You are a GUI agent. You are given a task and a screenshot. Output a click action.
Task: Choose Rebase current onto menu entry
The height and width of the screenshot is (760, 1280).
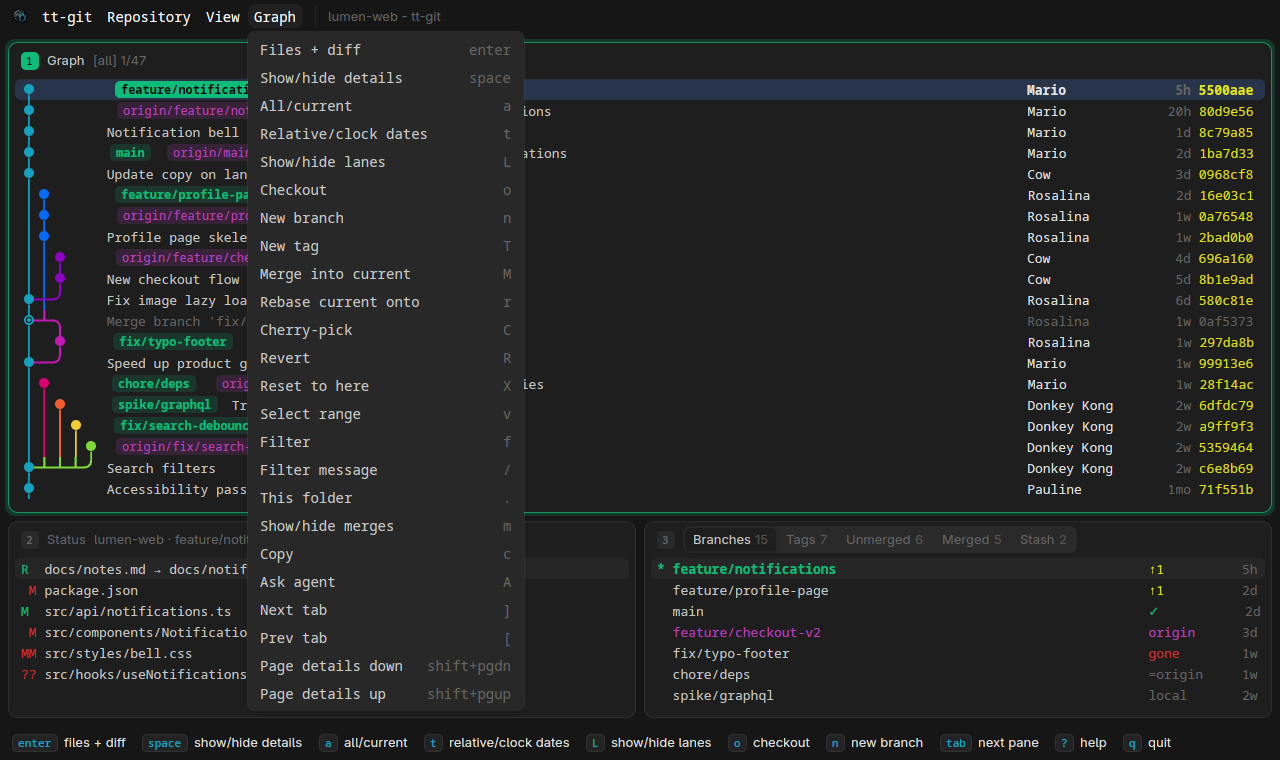point(386,302)
